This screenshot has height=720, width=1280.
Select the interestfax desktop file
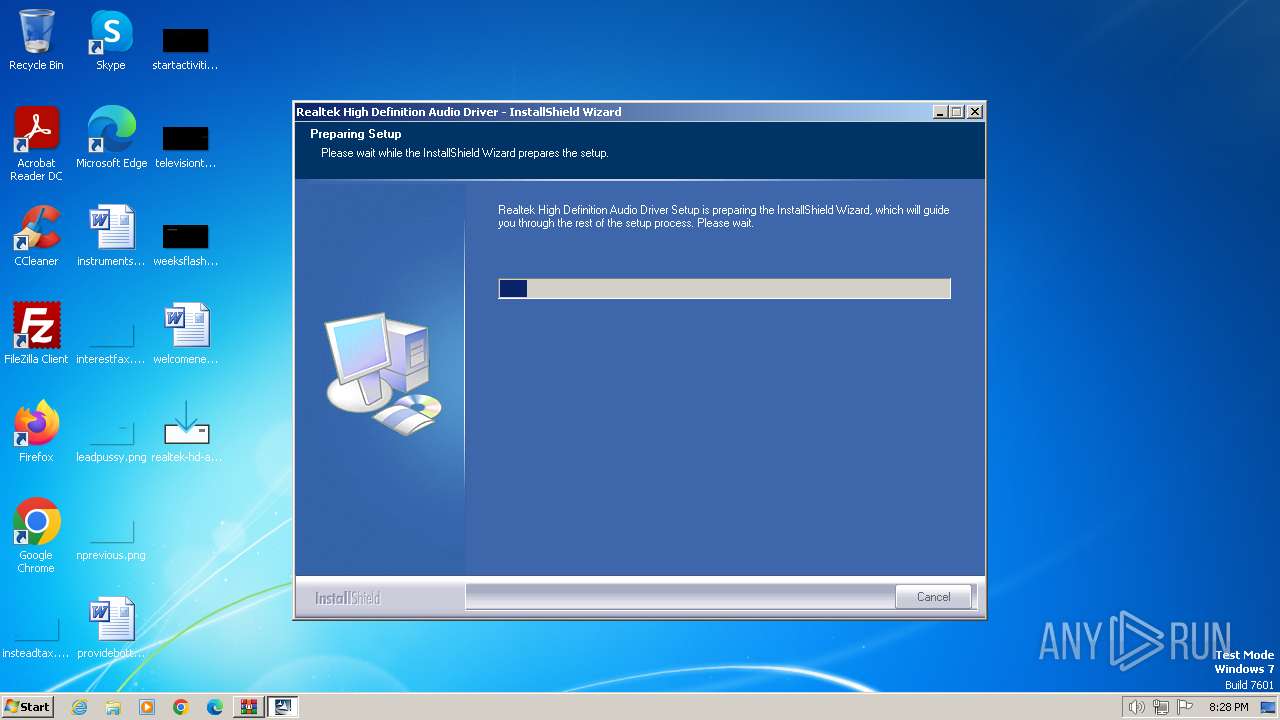pos(111,343)
